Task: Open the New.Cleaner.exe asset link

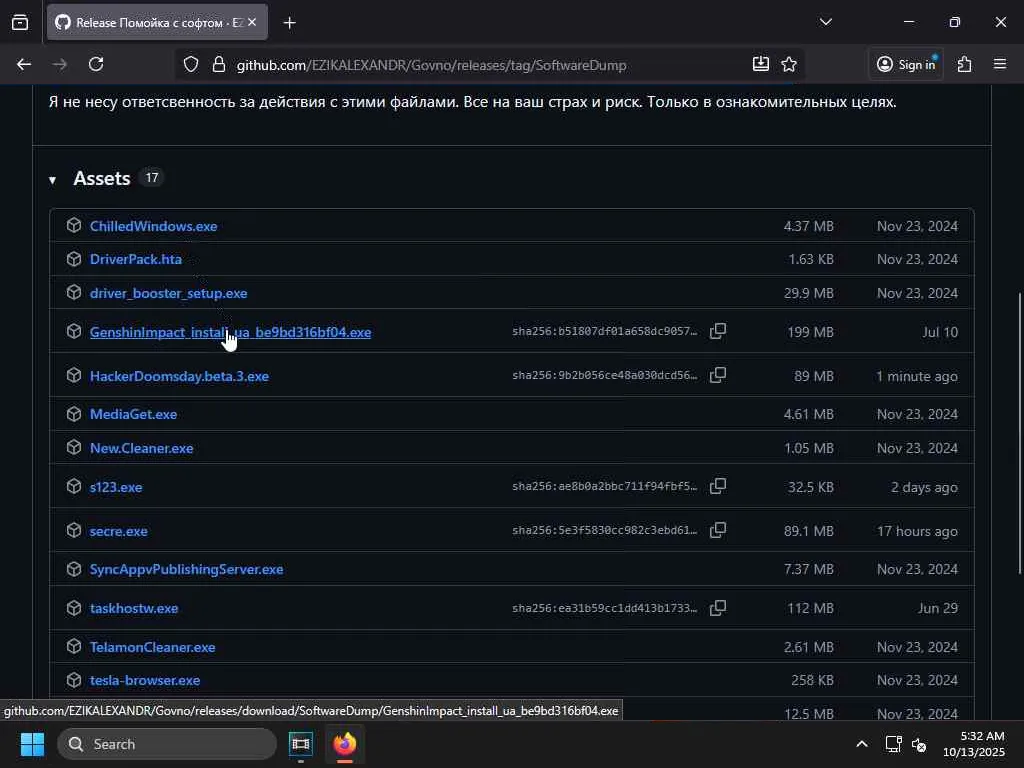Action: (142, 448)
